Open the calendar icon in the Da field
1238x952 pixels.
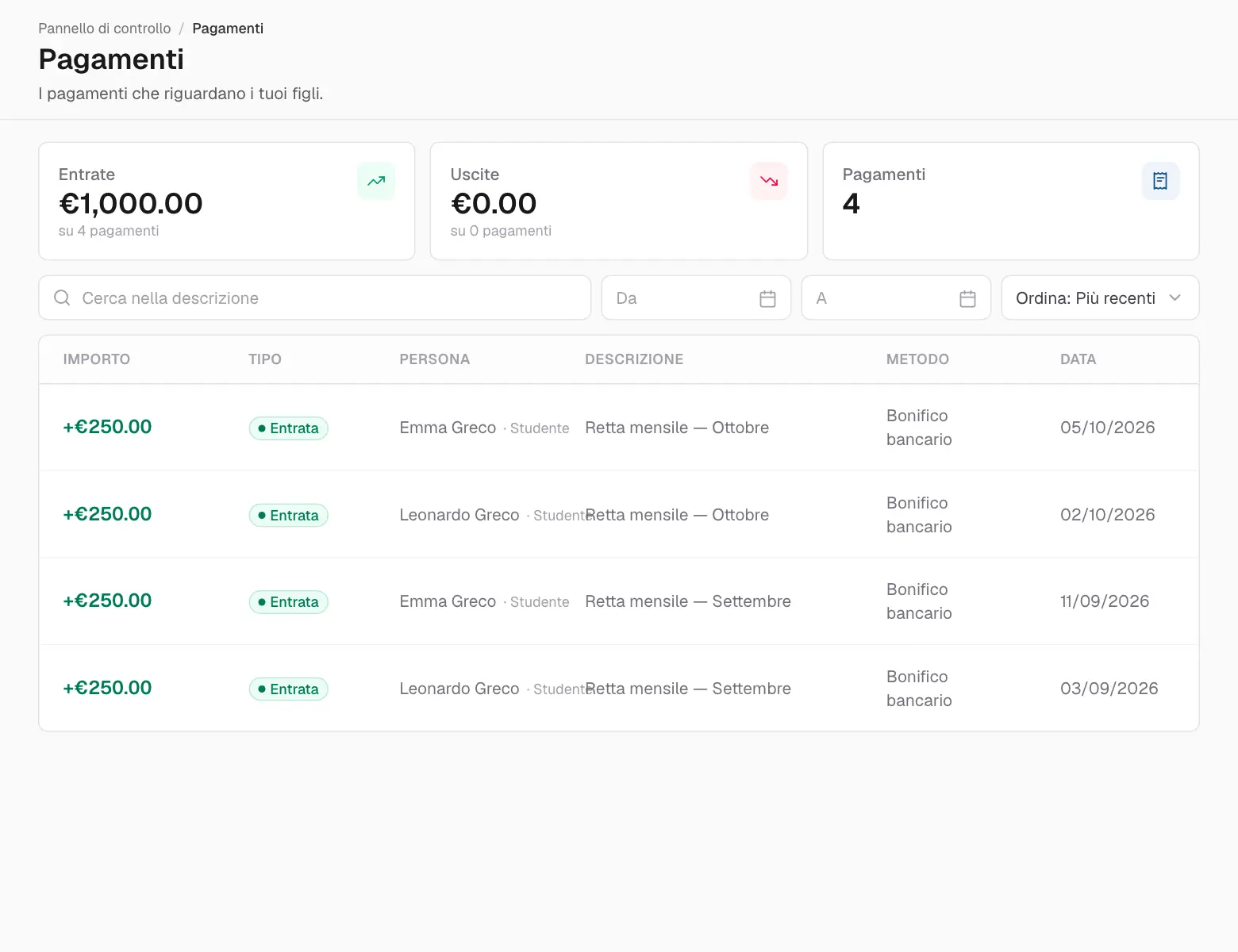point(767,298)
